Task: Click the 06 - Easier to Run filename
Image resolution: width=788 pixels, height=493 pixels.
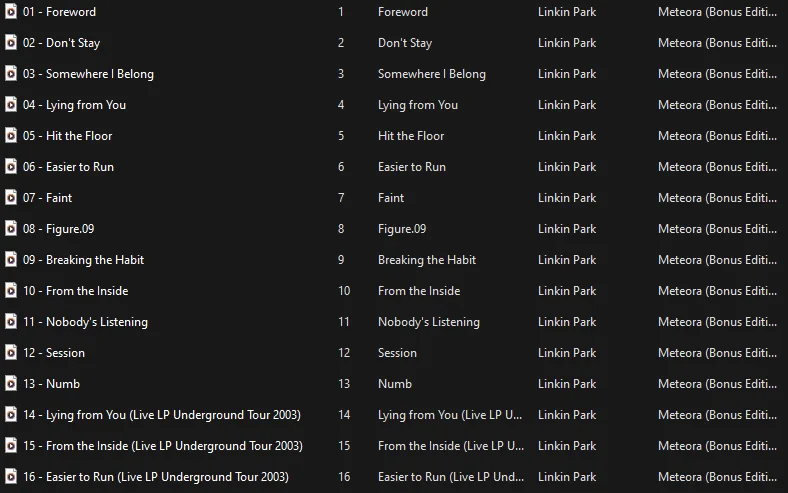Action: pos(68,167)
